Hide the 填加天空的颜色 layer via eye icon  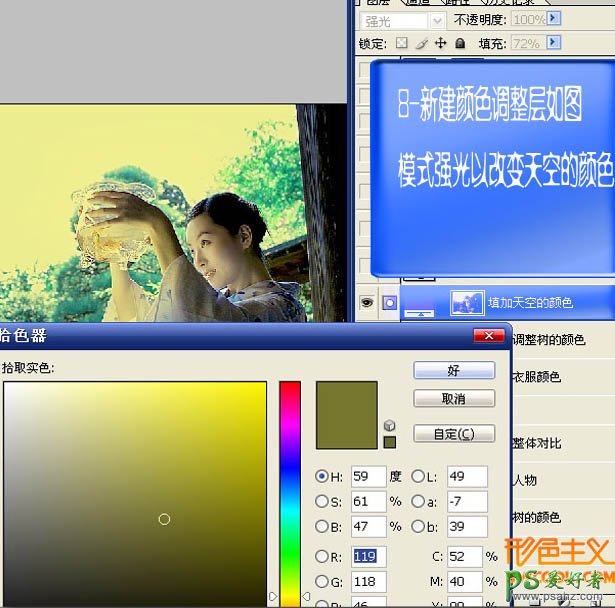coord(367,302)
